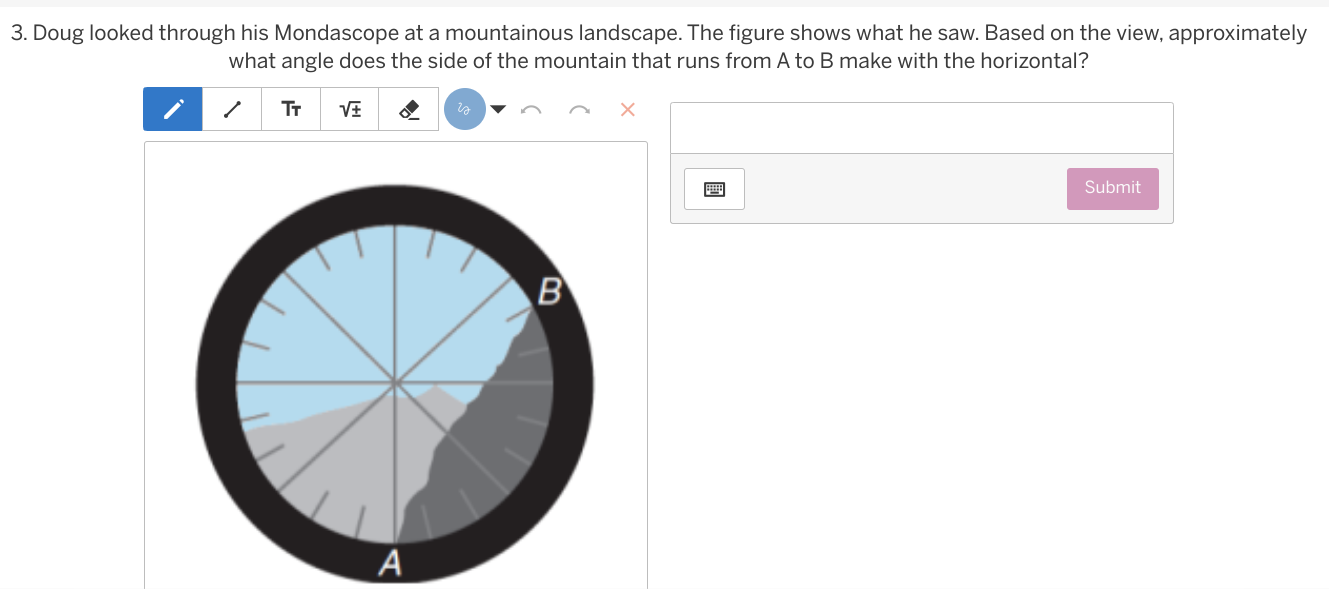Undo the last drawing stroke
The width and height of the screenshot is (1329, 589).
[x=532, y=110]
